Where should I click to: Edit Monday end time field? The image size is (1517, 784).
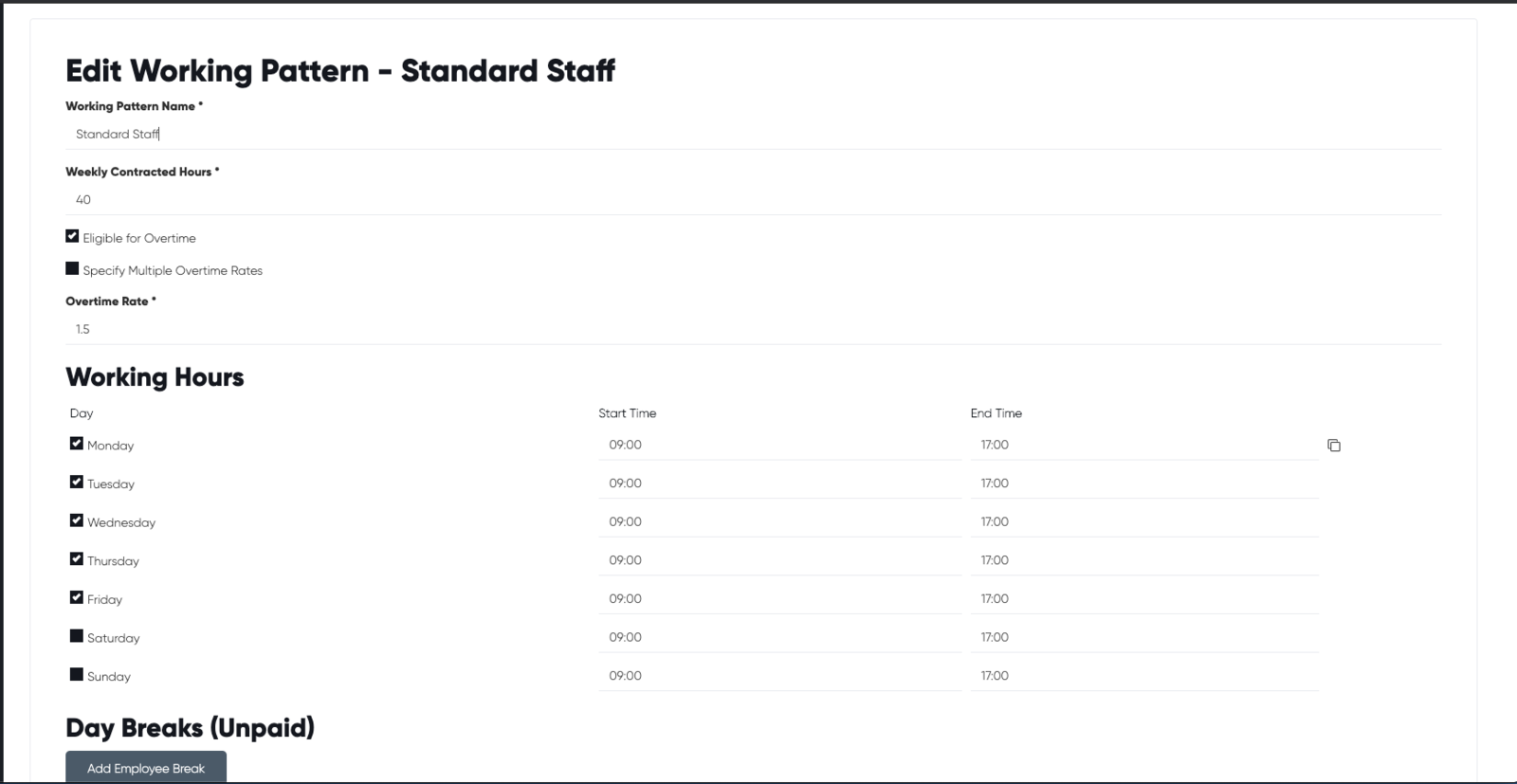1144,445
